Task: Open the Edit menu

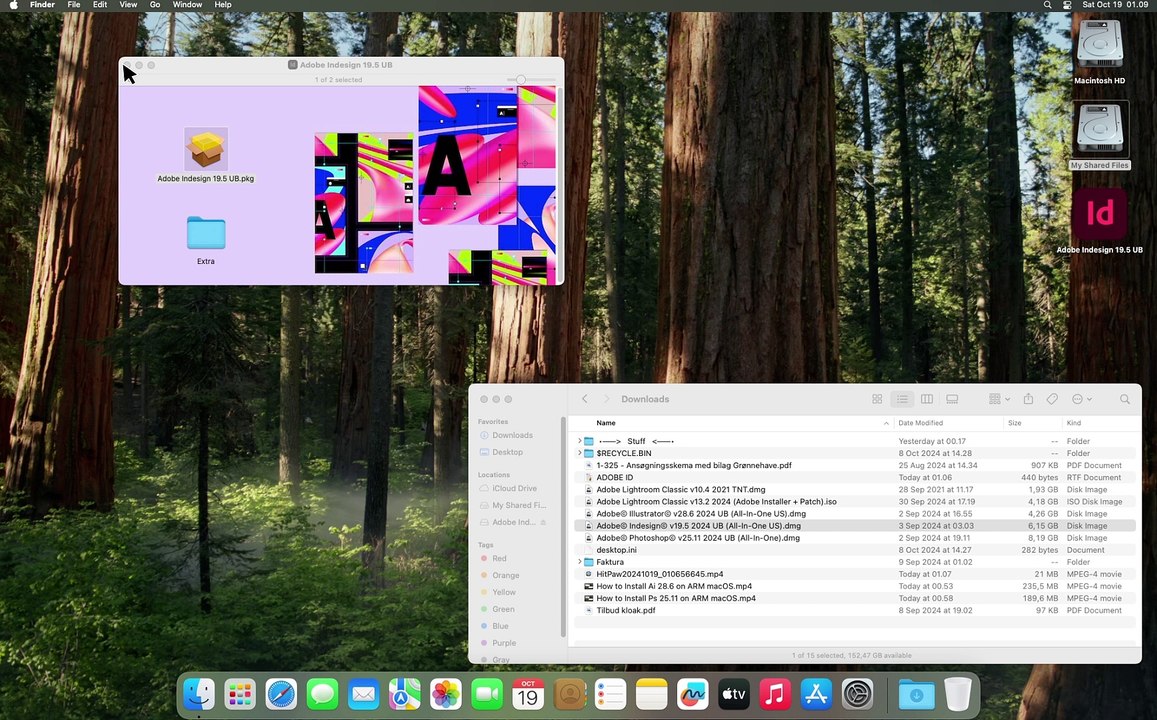Action: [x=100, y=4]
